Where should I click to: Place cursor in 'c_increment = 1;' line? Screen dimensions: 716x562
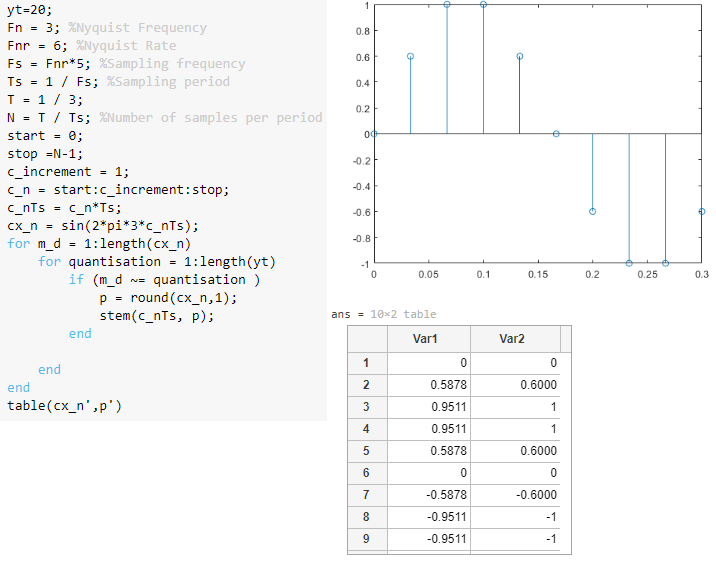click(x=68, y=172)
